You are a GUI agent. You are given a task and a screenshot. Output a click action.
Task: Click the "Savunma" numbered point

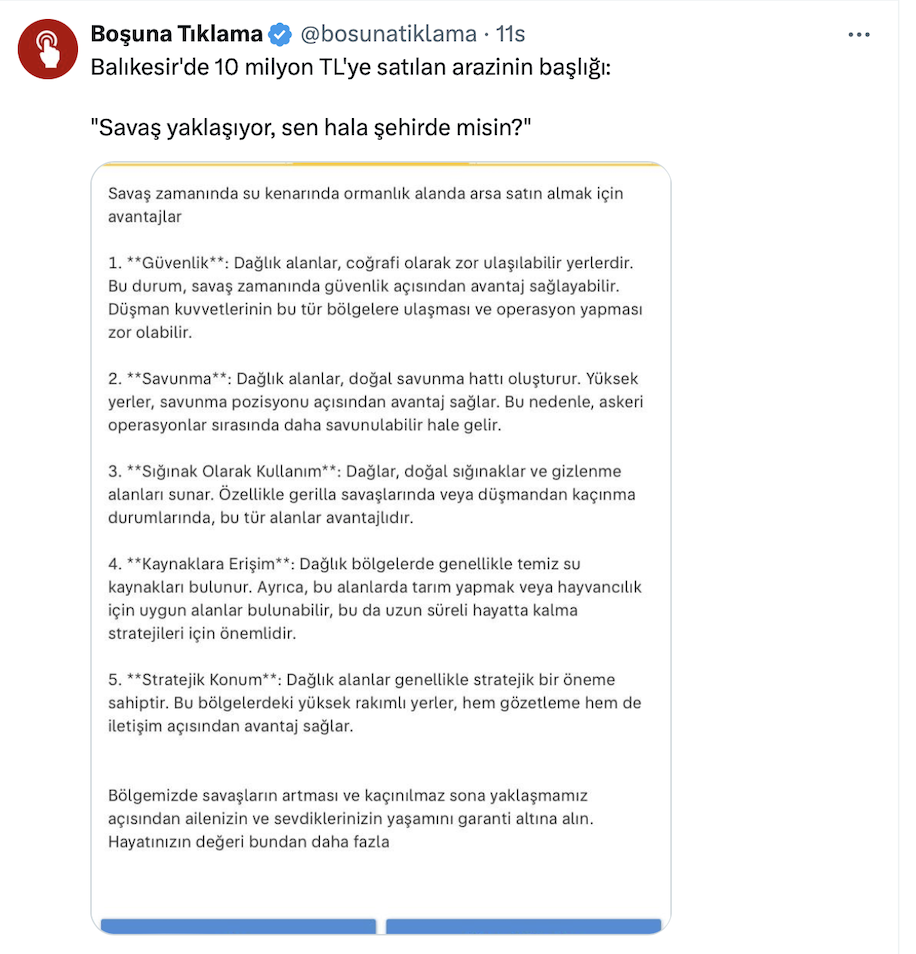[372, 402]
